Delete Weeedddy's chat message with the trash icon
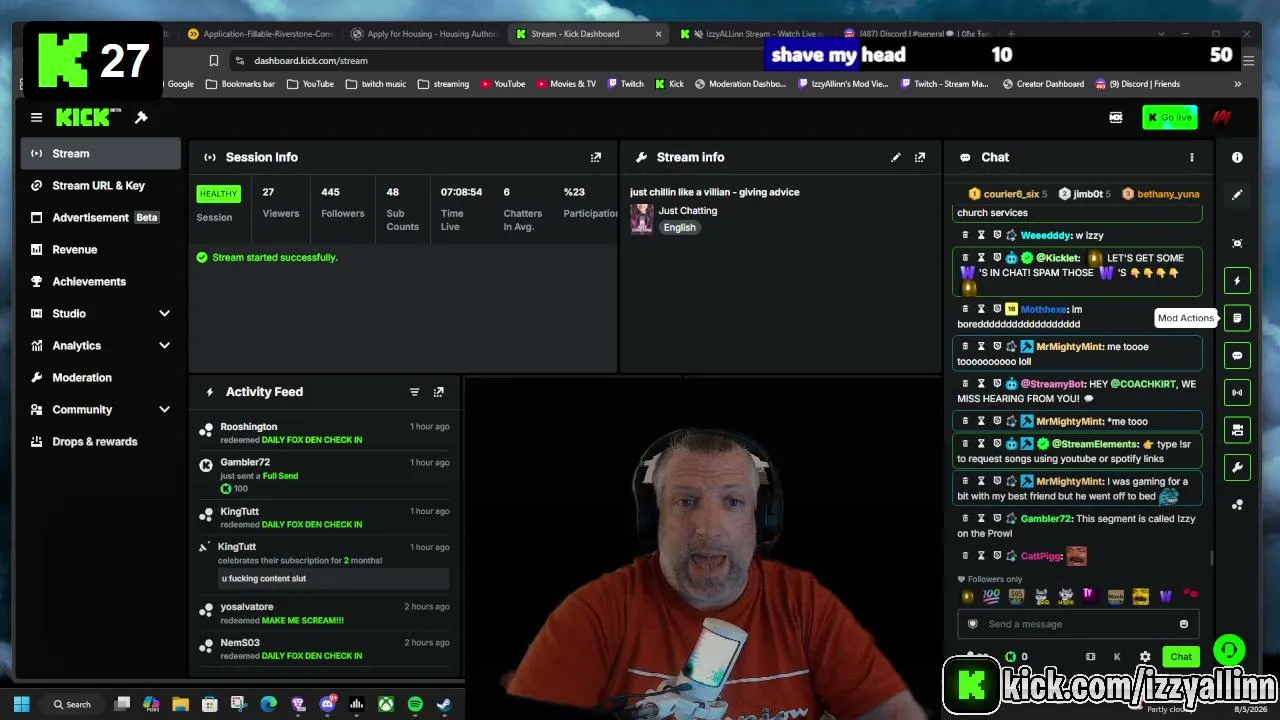This screenshot has width=1280, height=720. pyautogui.click(x=965, y=235)
